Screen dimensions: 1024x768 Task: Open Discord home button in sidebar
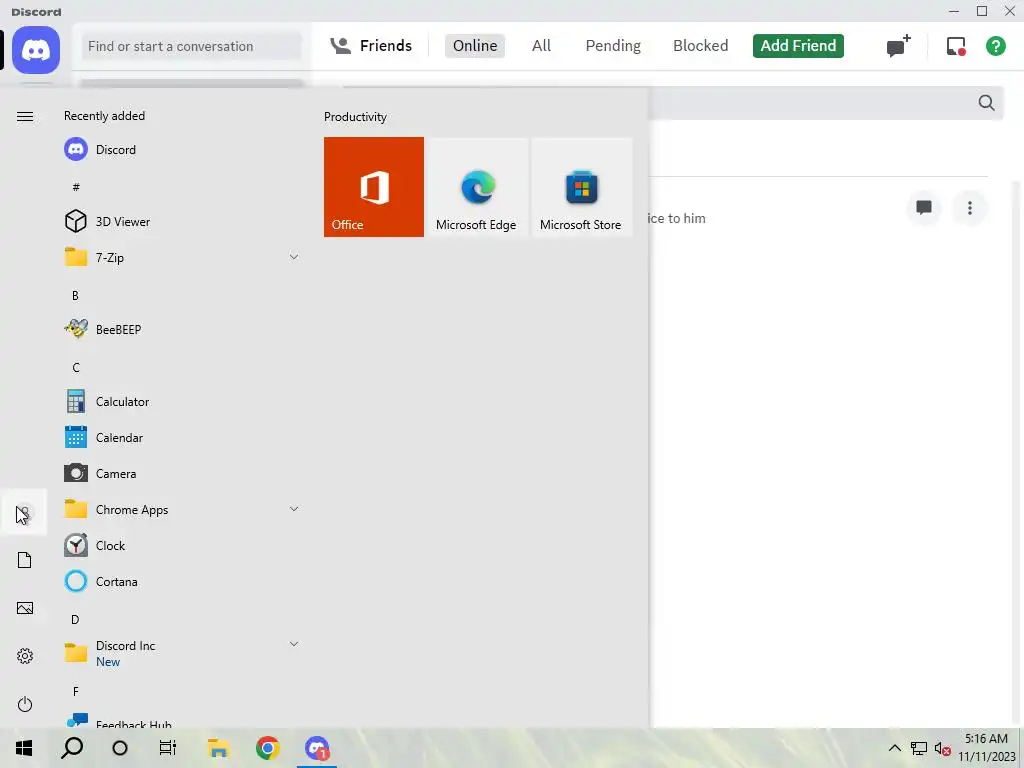pyautogui.click(x=36, y=50)
